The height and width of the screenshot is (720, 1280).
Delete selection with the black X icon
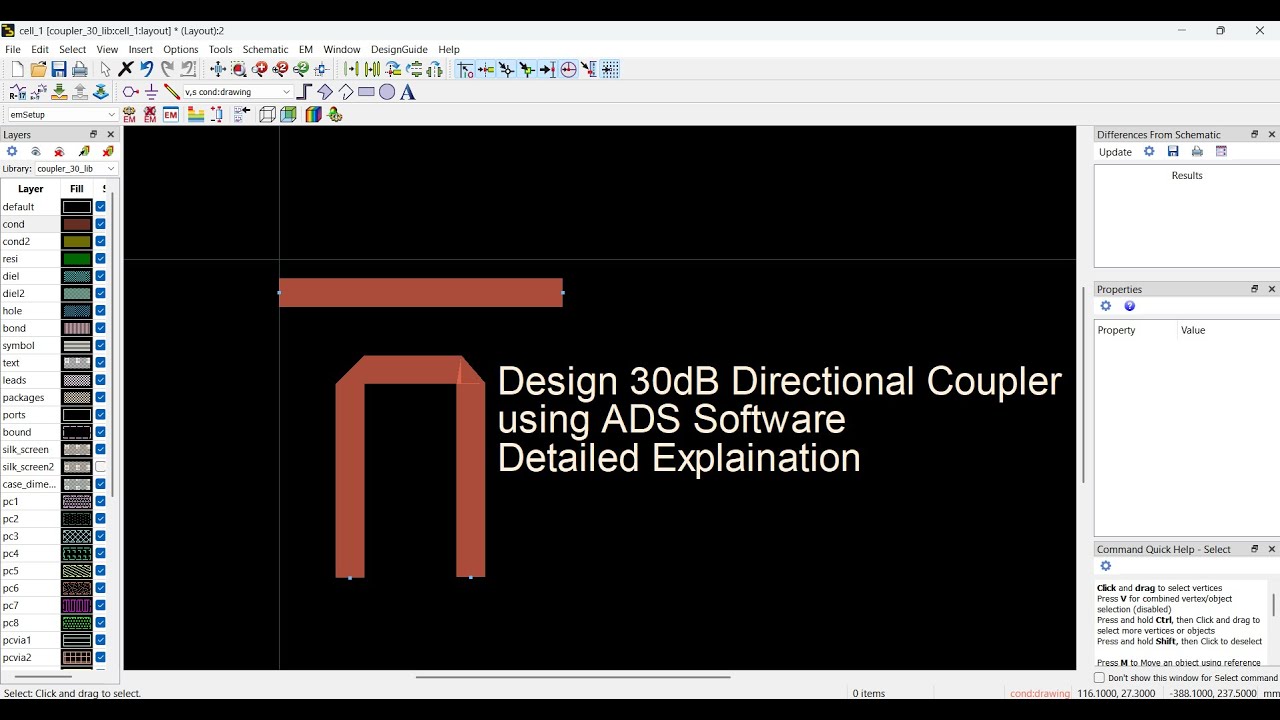click(126, 69)
